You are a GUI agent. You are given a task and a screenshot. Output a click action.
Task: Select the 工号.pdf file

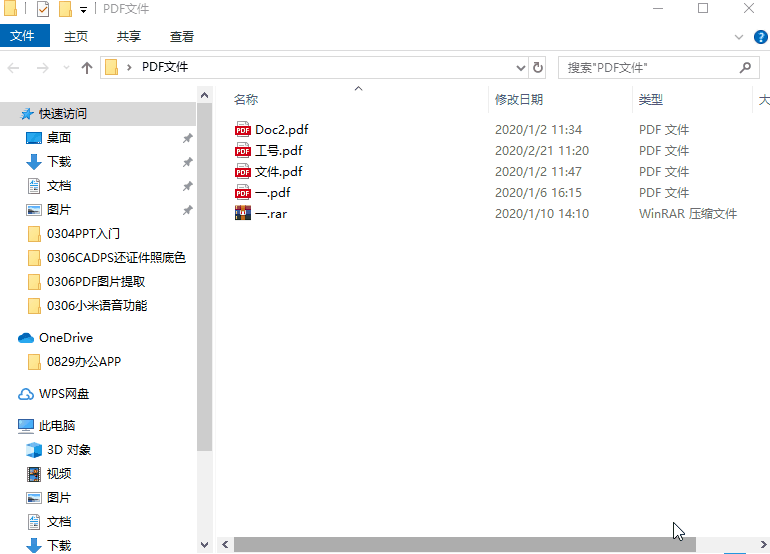[278, 151]
